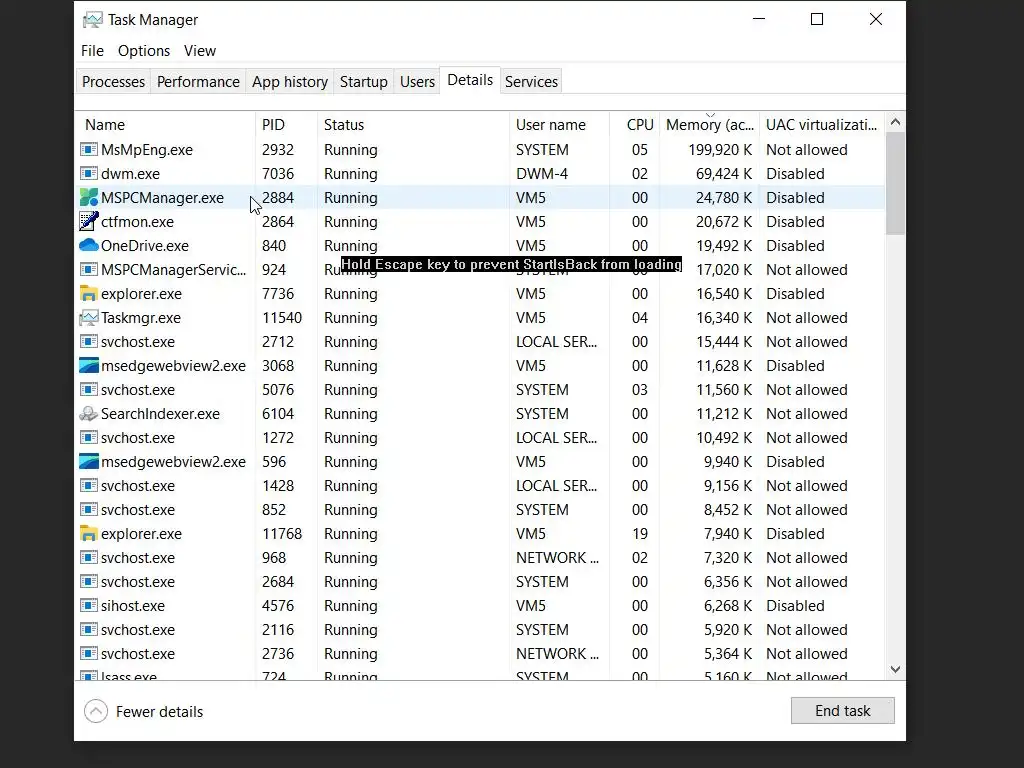Click explorer.exe icon with PID 11768
This screenshot has height=768, width=1024.
click(x=88, y=534)
